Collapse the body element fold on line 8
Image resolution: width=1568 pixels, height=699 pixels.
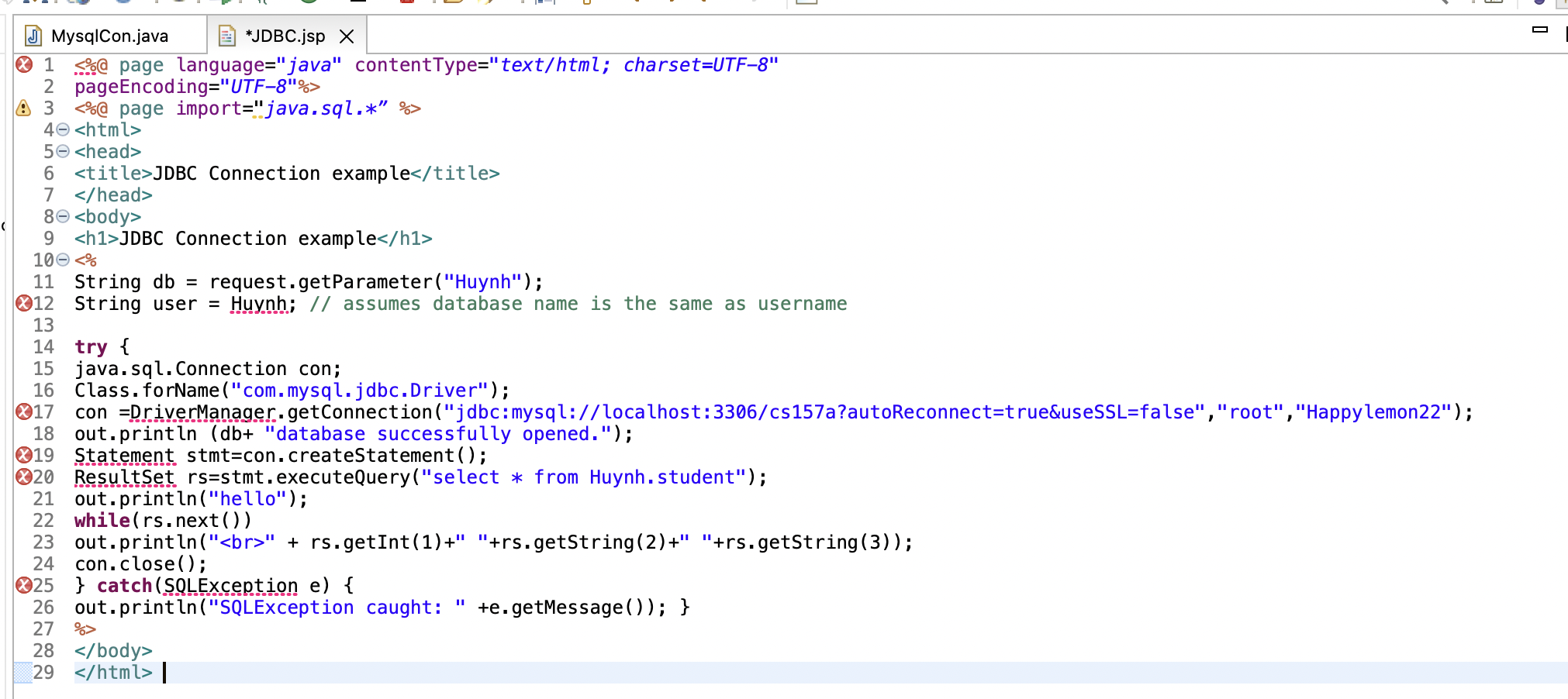pos(61,217)
